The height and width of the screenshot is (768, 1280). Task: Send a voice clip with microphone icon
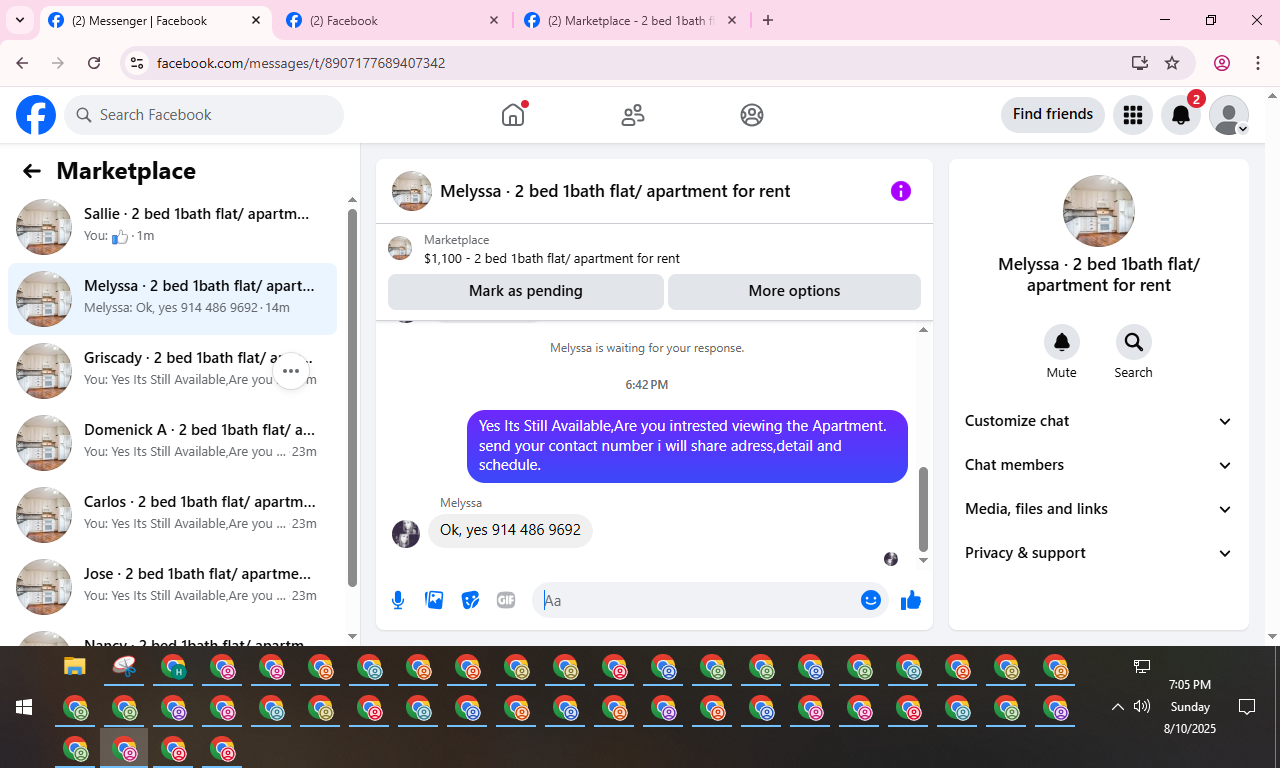point(398,600)
